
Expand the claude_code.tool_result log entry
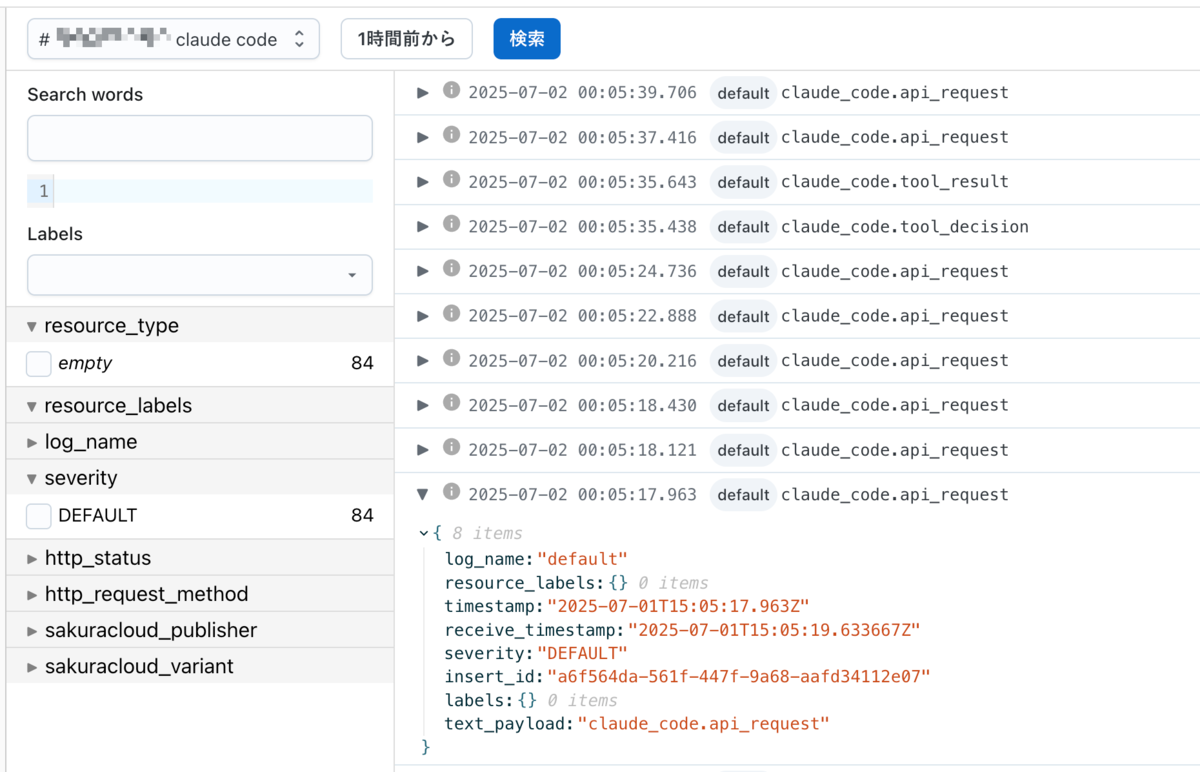[423, 182]
